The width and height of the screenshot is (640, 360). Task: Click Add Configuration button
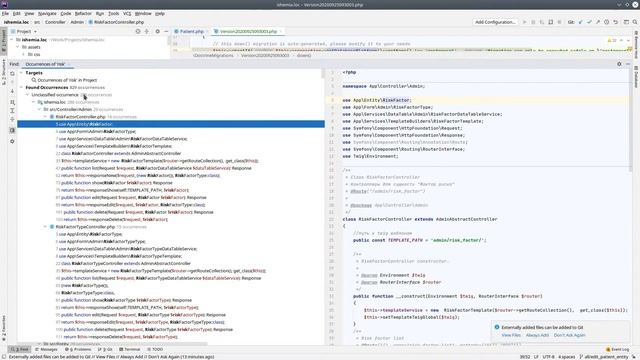point(495,22)
